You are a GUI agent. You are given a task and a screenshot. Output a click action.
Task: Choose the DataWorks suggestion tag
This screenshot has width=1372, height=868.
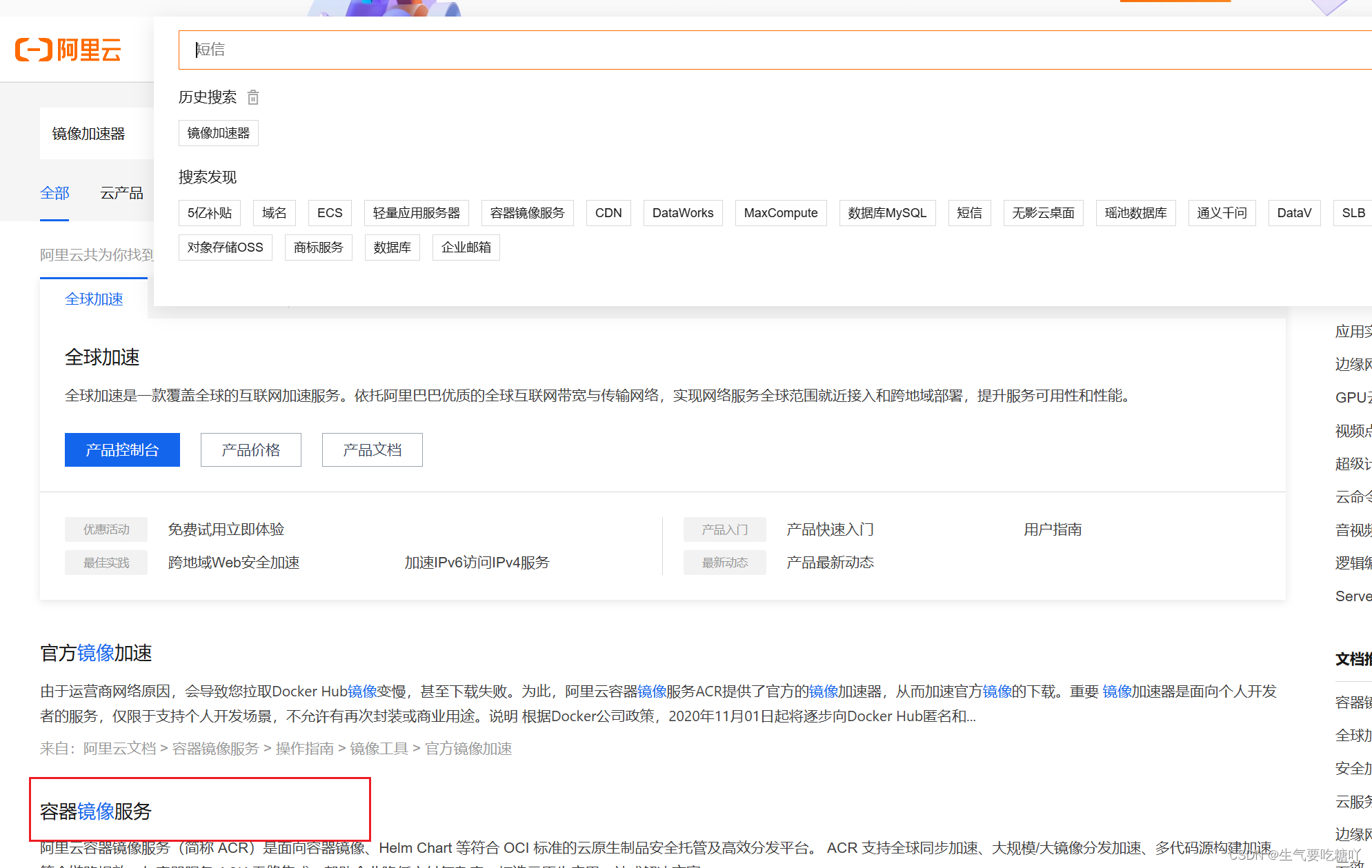[683, 213]
